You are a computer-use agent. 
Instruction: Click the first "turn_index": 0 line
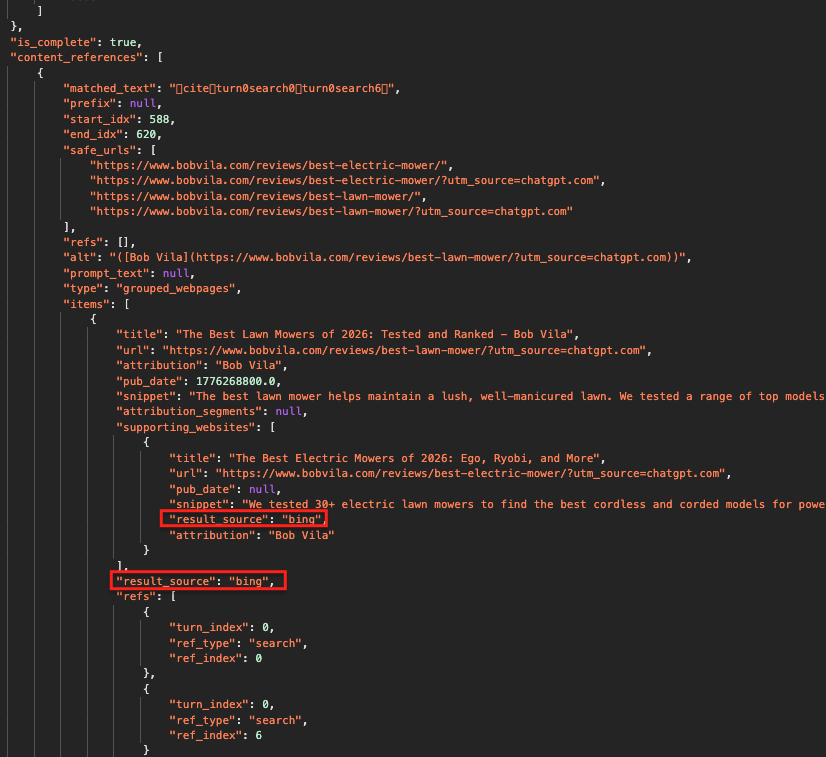point(222,628)
